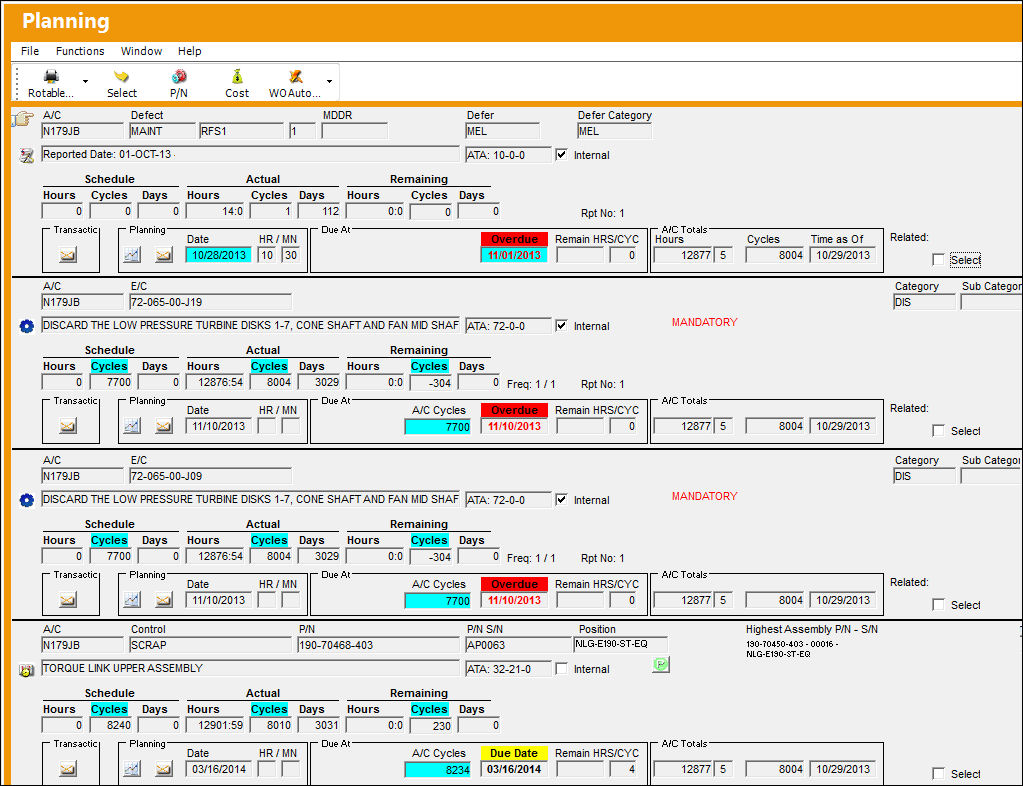Toggle the Internal checkbox for E/C 72-065-00-J19
Screen dimensions: 1023x786
coord(561,325)
